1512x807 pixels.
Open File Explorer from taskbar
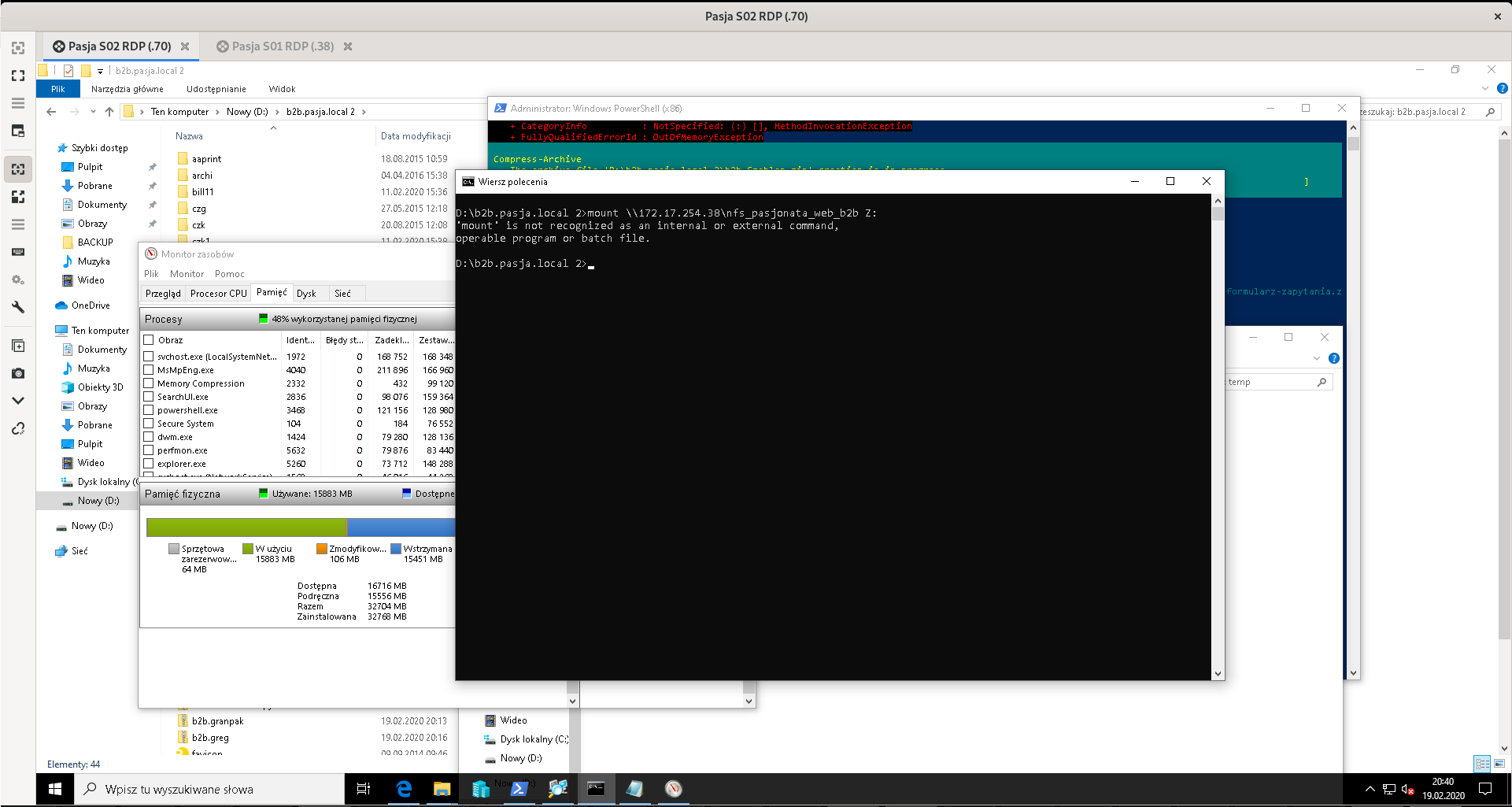pyautogui.click(x=442, y=789)
